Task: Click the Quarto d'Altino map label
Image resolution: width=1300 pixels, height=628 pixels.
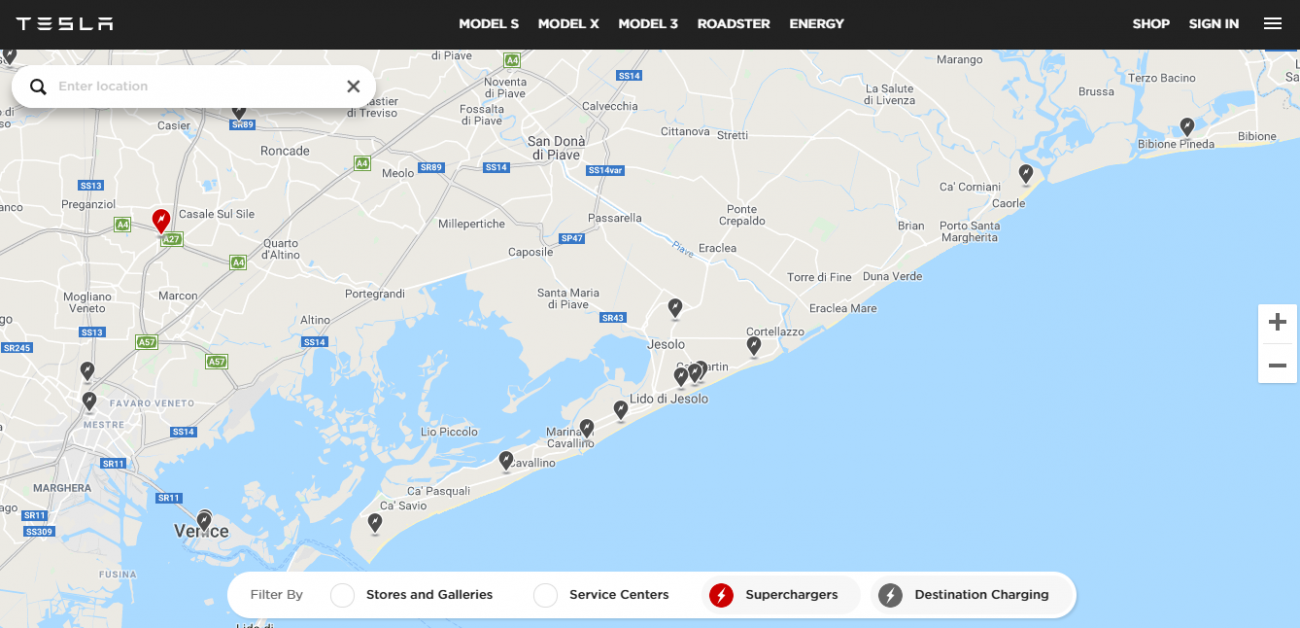Action: (x=281, y=249)
